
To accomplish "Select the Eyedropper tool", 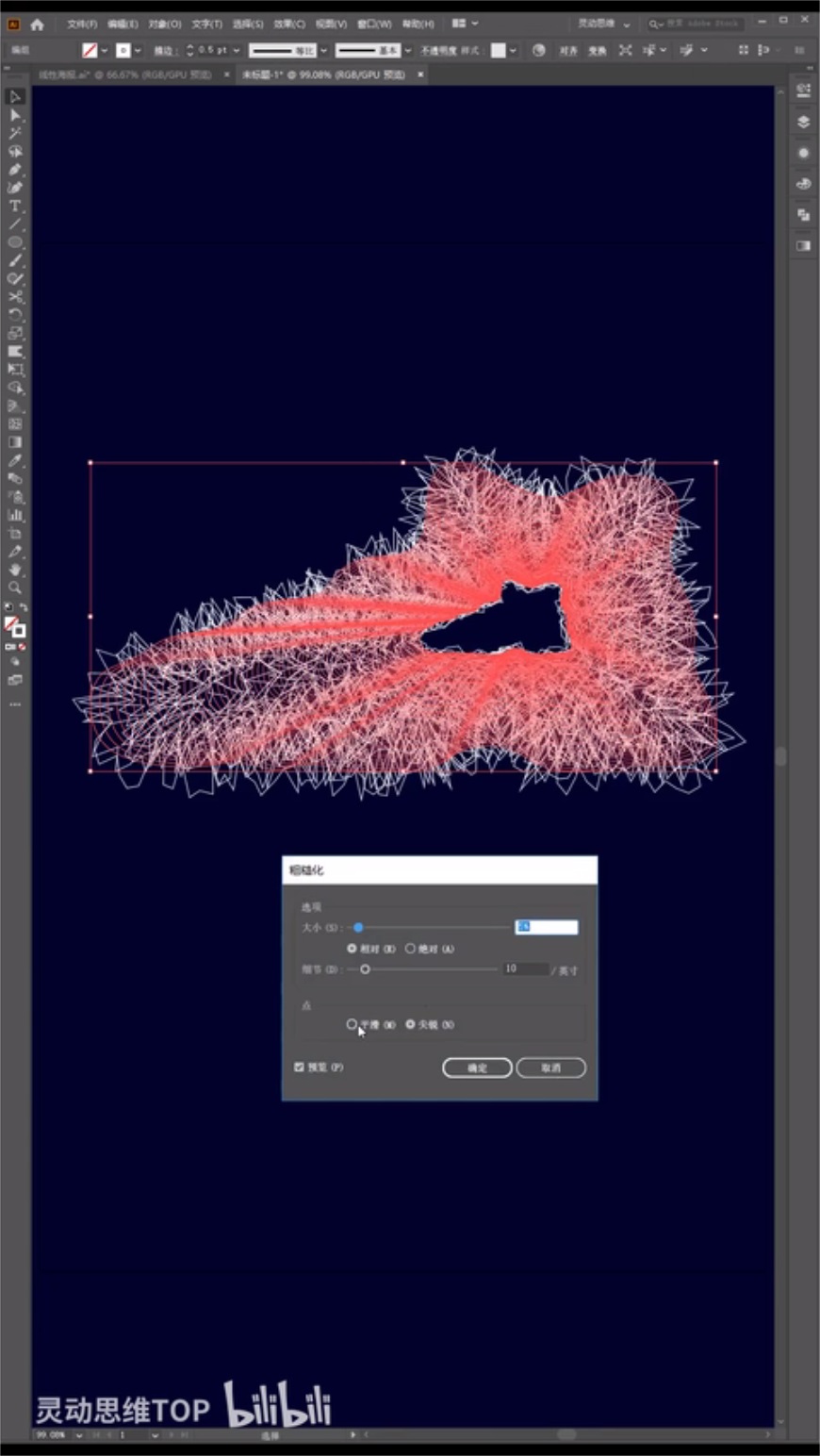I will (x=15, y=461).
